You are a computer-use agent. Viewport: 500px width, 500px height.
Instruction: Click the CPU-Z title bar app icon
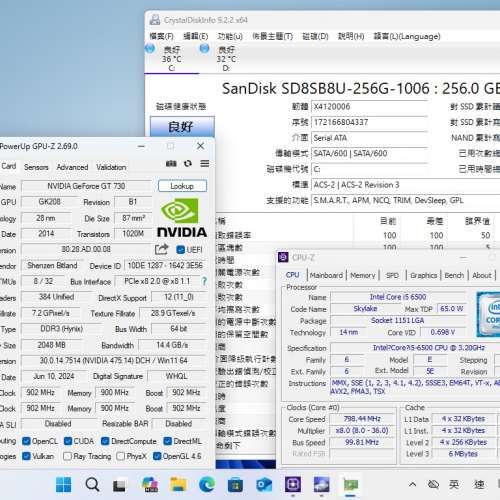pyautogui.click(x=283, y=257)
